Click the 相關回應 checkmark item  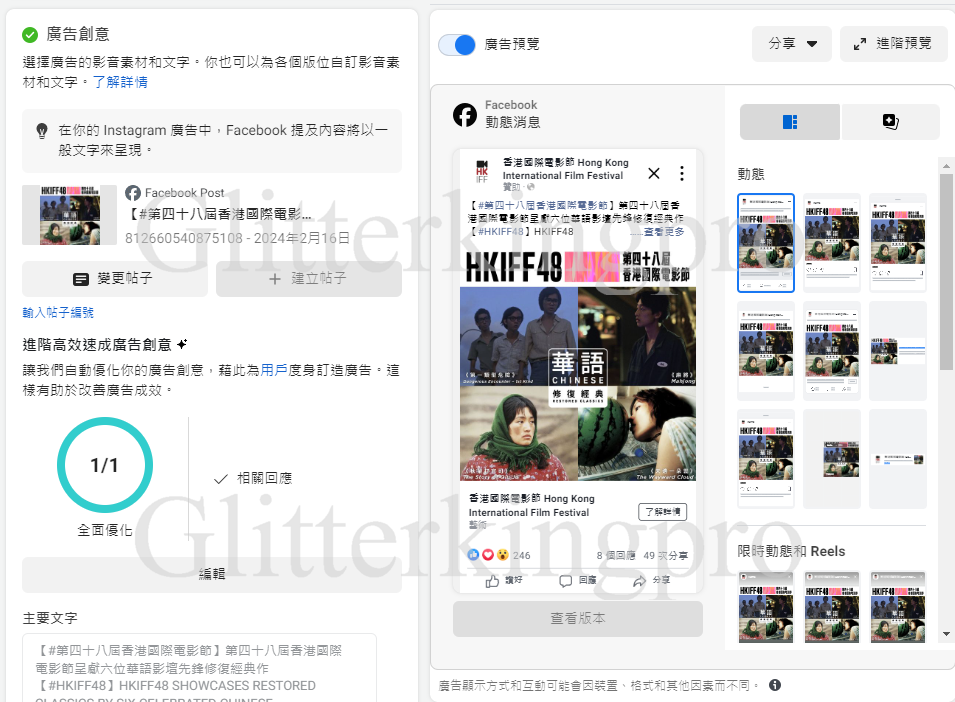click(253, 479)
